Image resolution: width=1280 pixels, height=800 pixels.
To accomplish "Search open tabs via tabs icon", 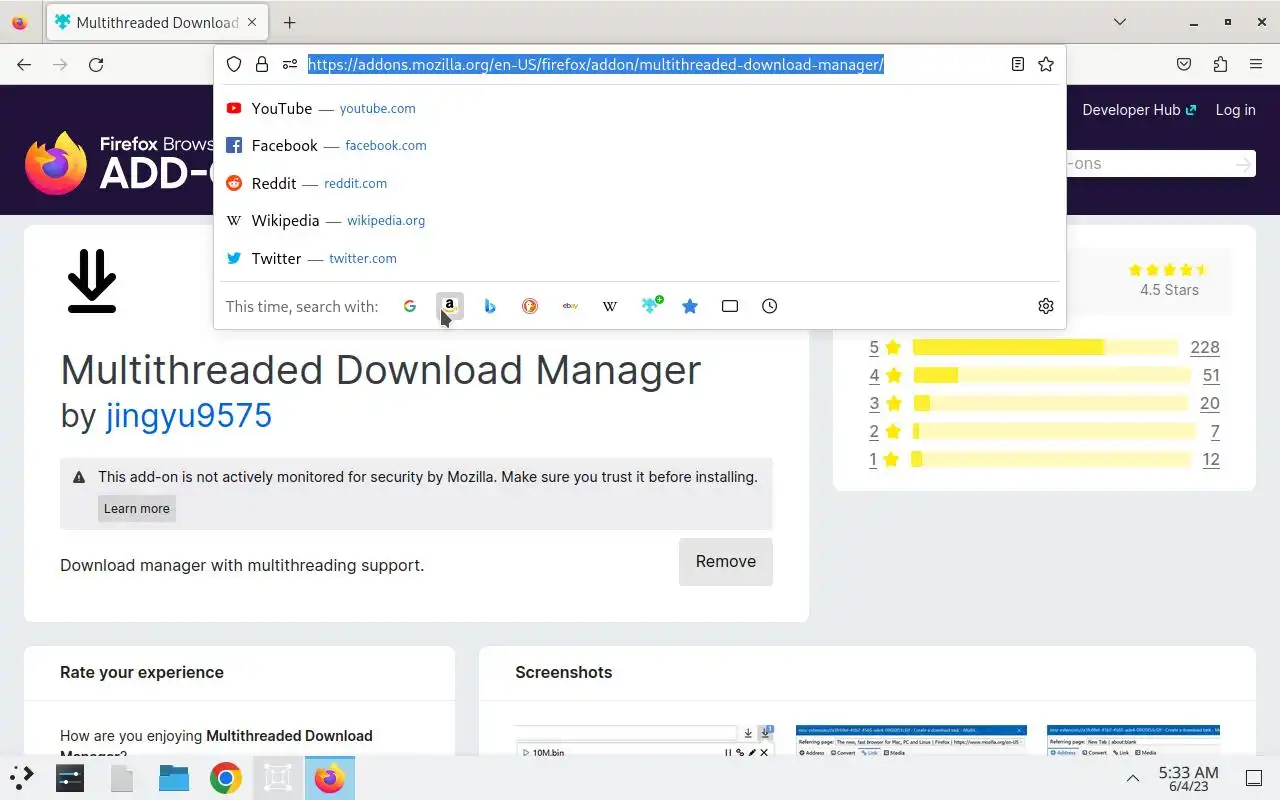I will pos(730,306).
